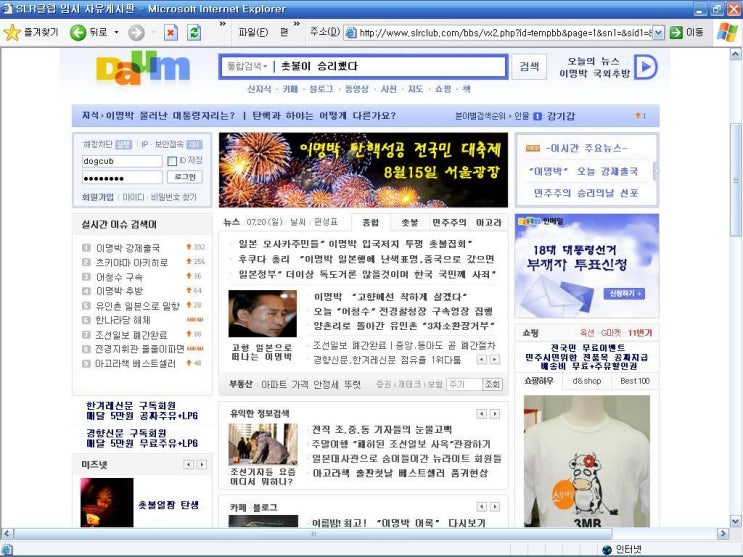Expand menu overflow chevron beside 편
The width and height of the screenshot is (743, 557).
point(297,24)
